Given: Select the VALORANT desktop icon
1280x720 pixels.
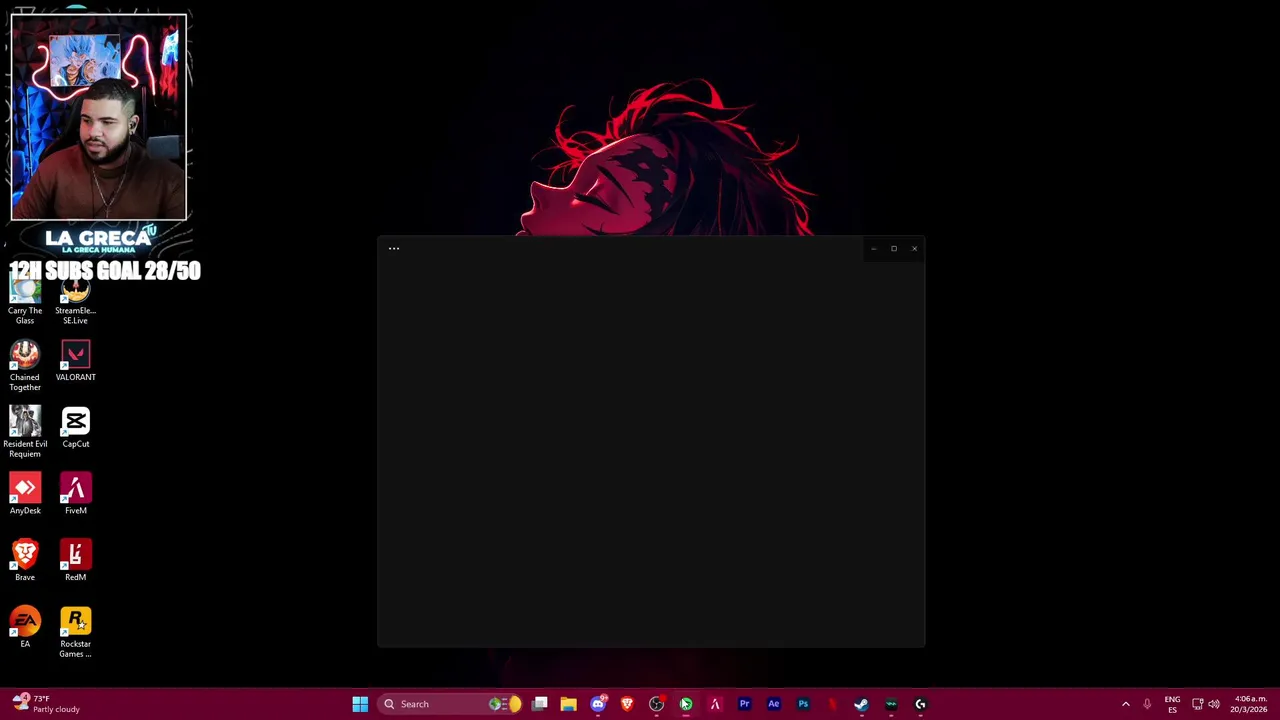Looking at the screenshot, I should pos(75,361).
